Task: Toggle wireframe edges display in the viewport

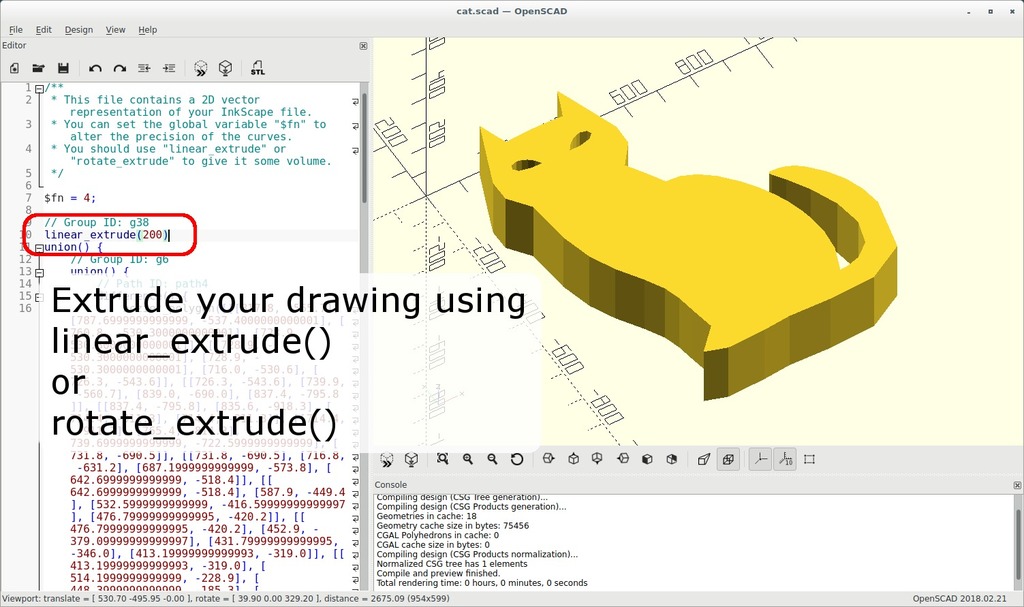Action: 729,459
